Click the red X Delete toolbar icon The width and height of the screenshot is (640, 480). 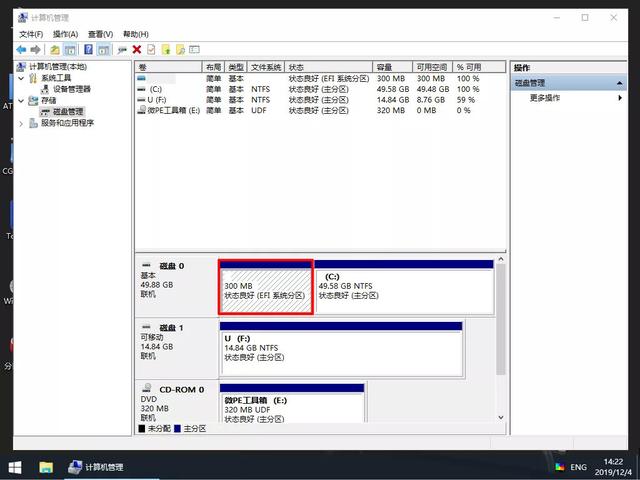pos(137,50)
